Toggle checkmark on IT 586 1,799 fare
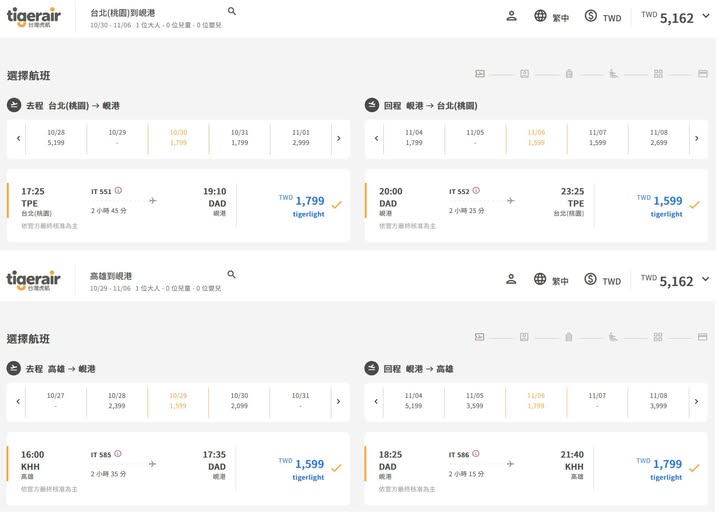Screen dimensions: 720x512 point(694,468)
